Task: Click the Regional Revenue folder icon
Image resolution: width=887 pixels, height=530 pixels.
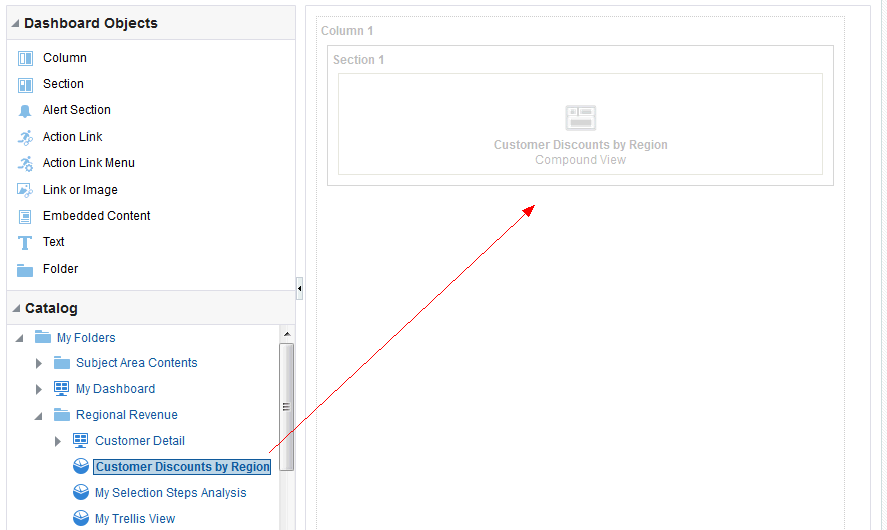Action: point(62,415)
